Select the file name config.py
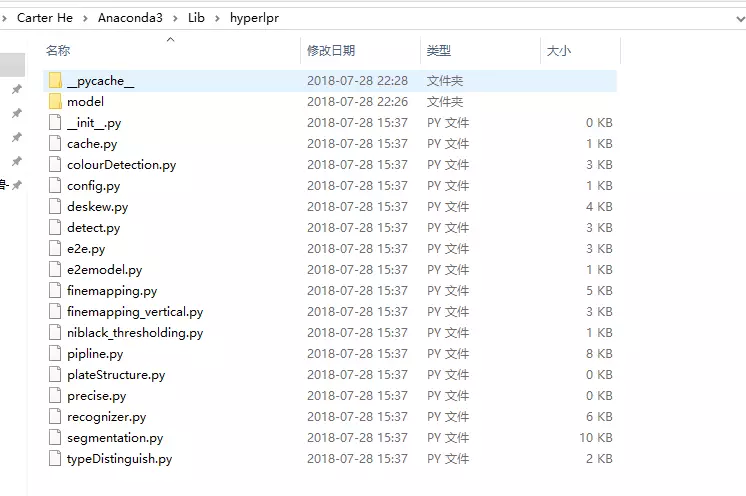 pyautogui.click(x=93, y=185)
